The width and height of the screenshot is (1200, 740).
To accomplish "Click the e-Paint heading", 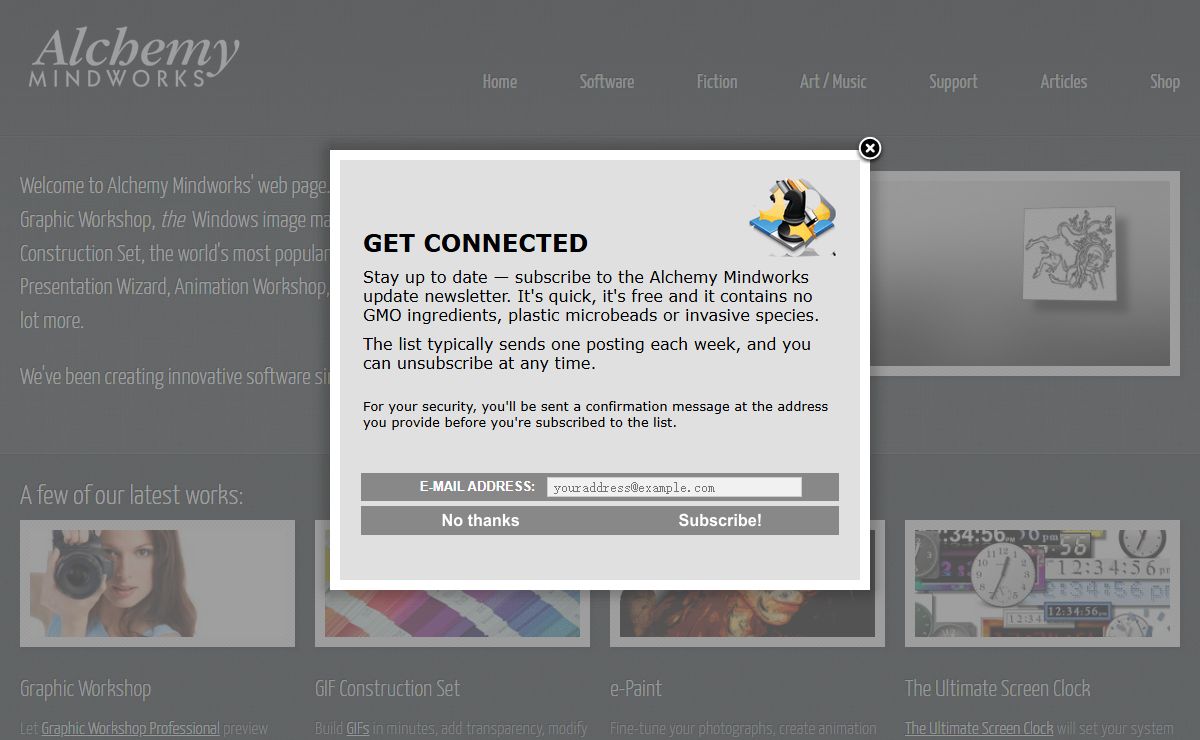I will coord(636,688).
